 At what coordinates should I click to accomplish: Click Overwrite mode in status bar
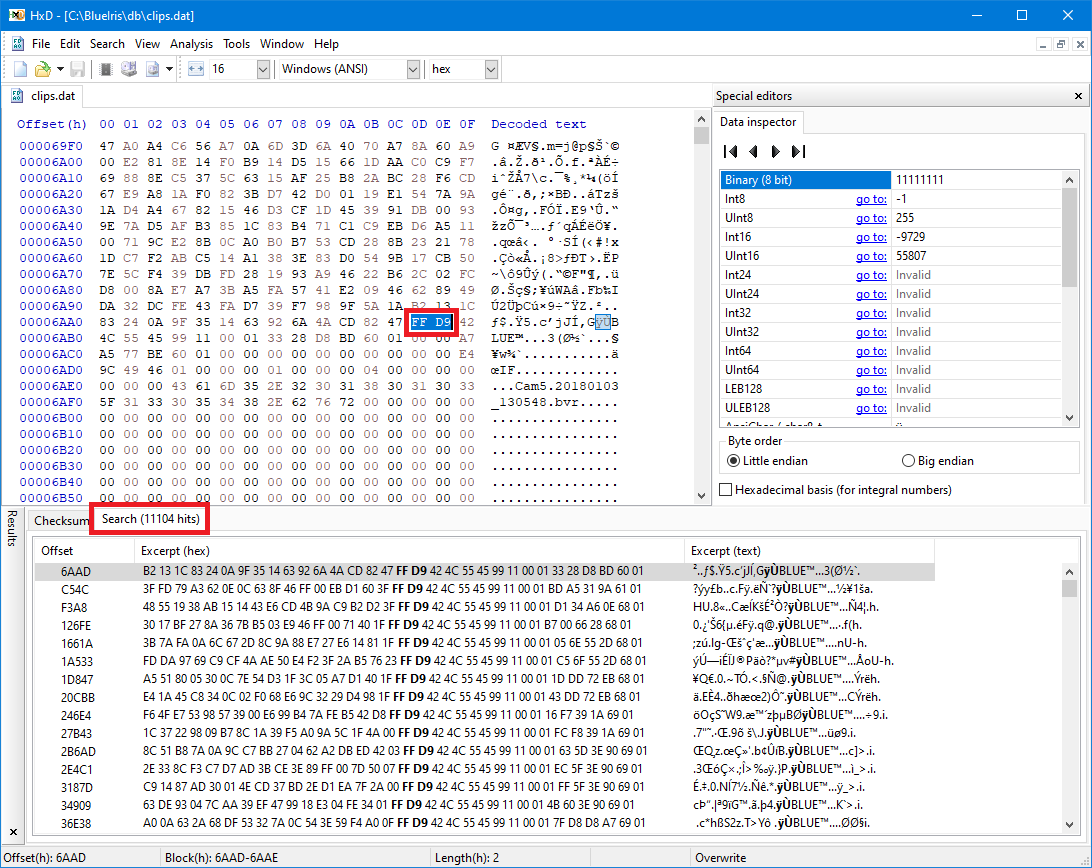coord(720,858)
